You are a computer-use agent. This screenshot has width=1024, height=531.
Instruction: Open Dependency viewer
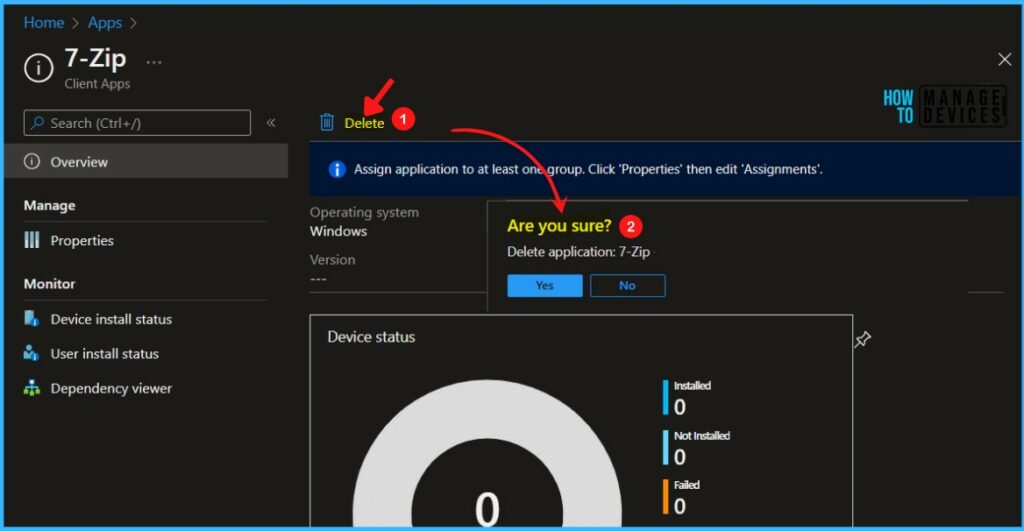tap(111, 388)
